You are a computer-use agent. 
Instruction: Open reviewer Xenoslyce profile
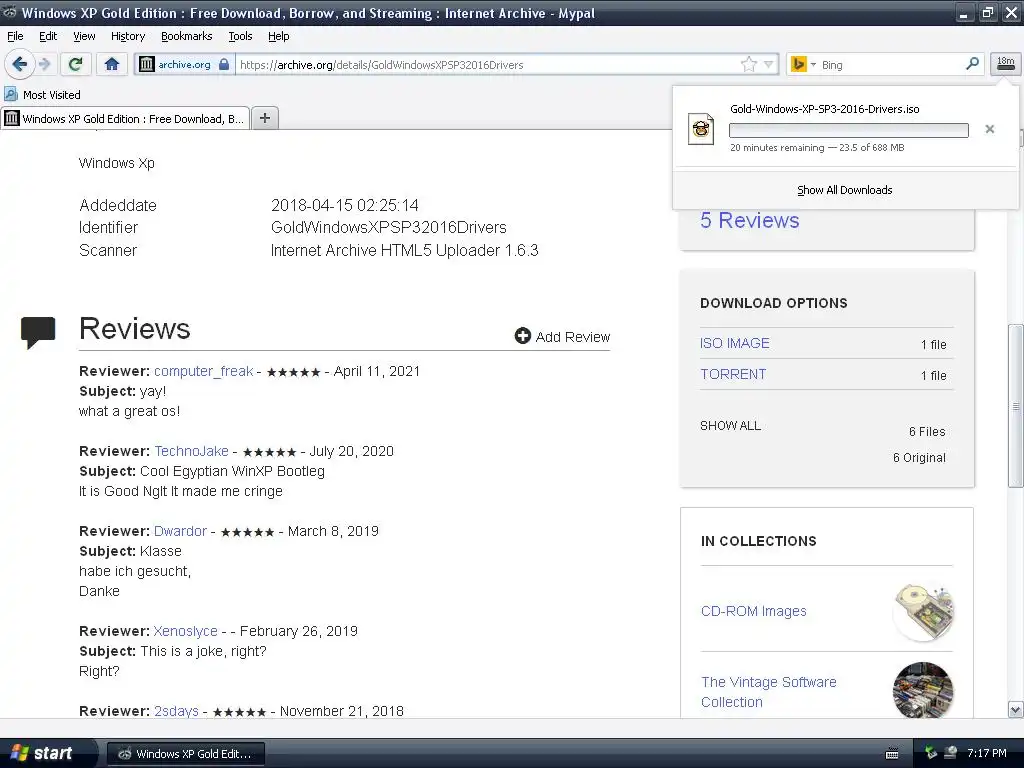pos(185,631)
